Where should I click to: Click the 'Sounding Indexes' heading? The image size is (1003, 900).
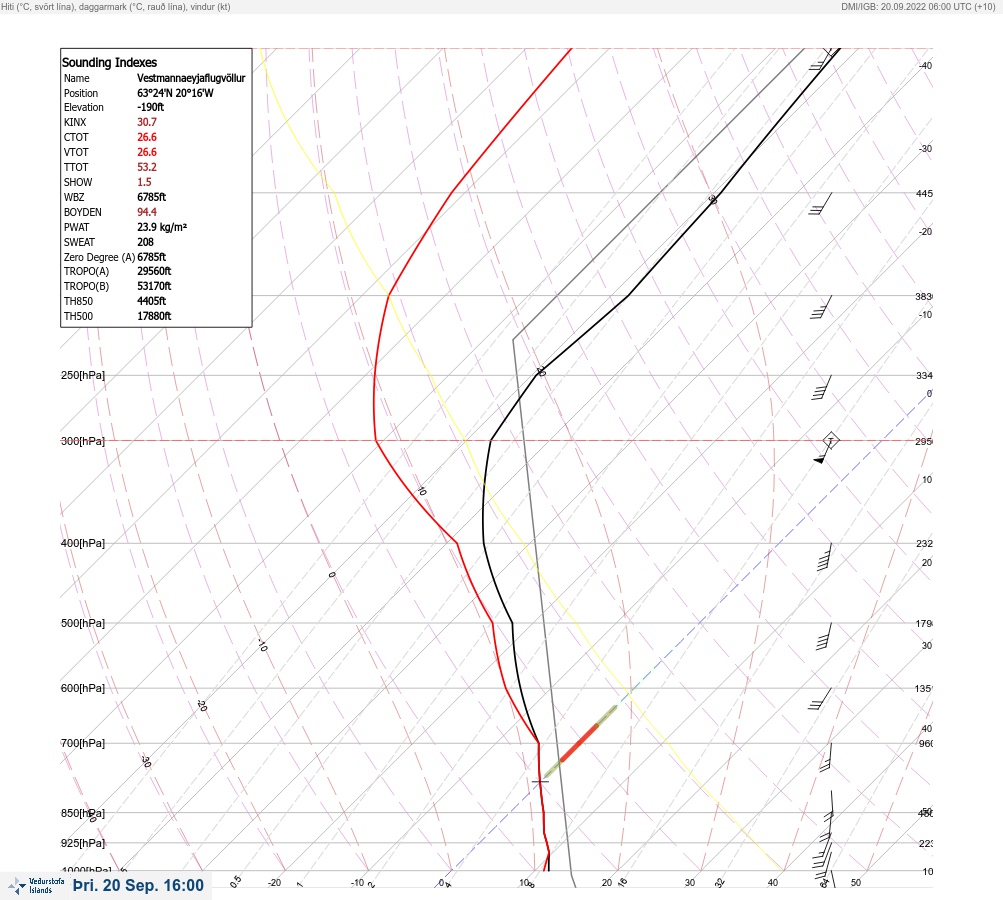tap(109, 63)
